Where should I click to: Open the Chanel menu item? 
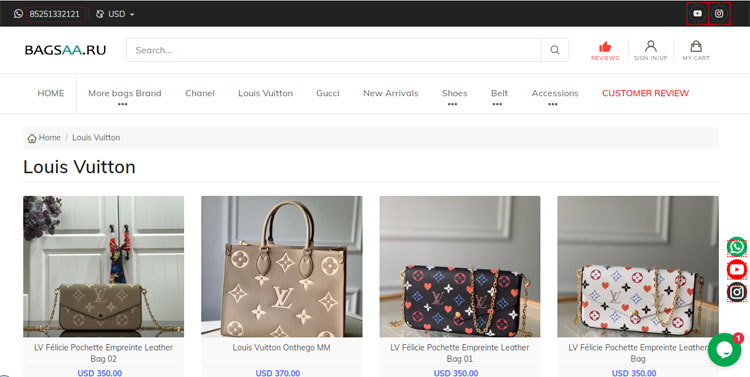click(200, 93)
